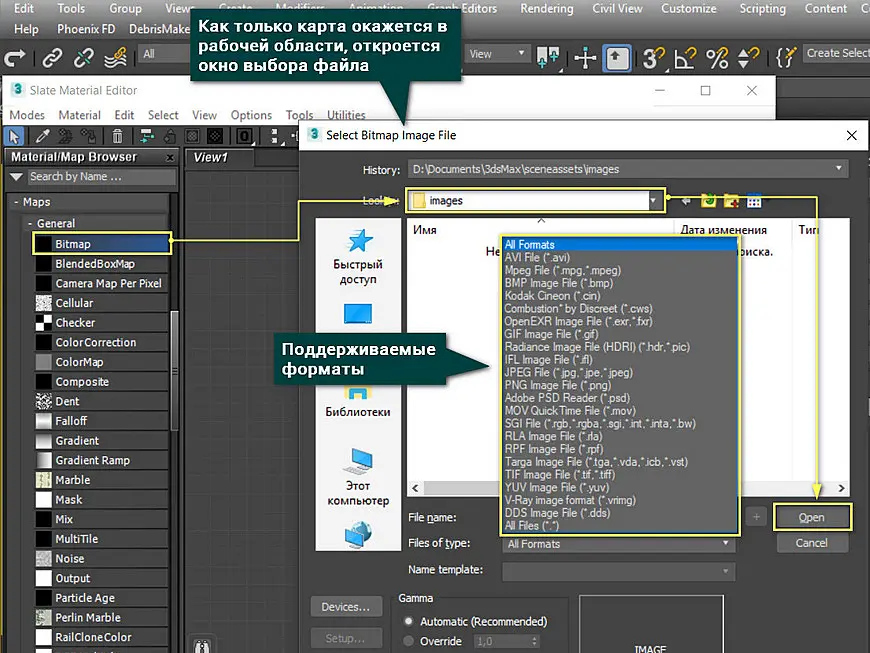870x653 pixels.
Task: Open Edit Named Selection Sets icon
Action: tap(786, 57)
